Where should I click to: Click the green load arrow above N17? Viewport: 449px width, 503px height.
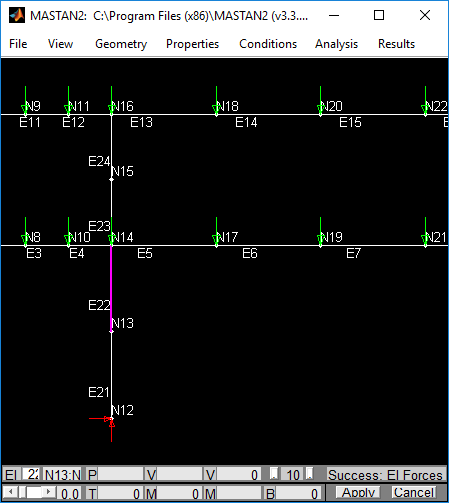(216, 231)
